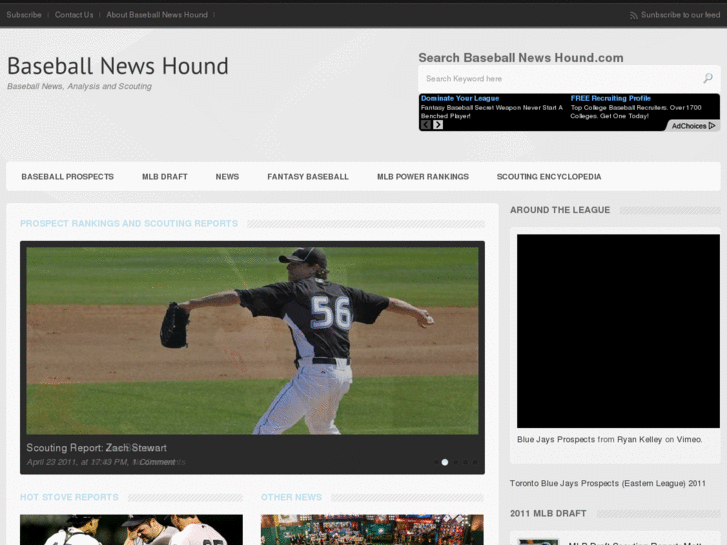Image resolution: width=727 pixels, height=545 pixels.
Task: Click the RSS feed icon
Action: [x=633, y=15]
